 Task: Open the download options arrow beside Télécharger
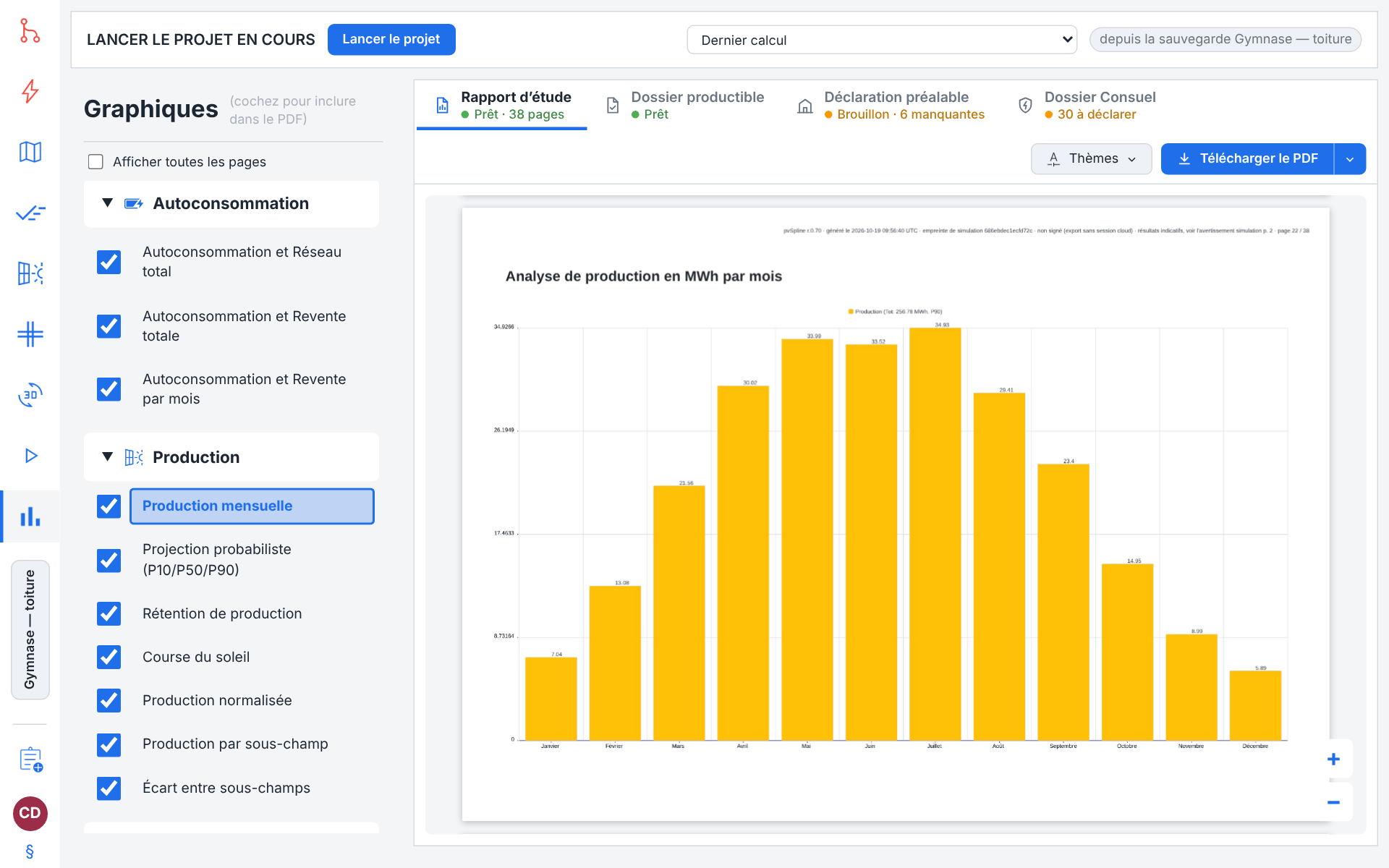[1350, 158]
